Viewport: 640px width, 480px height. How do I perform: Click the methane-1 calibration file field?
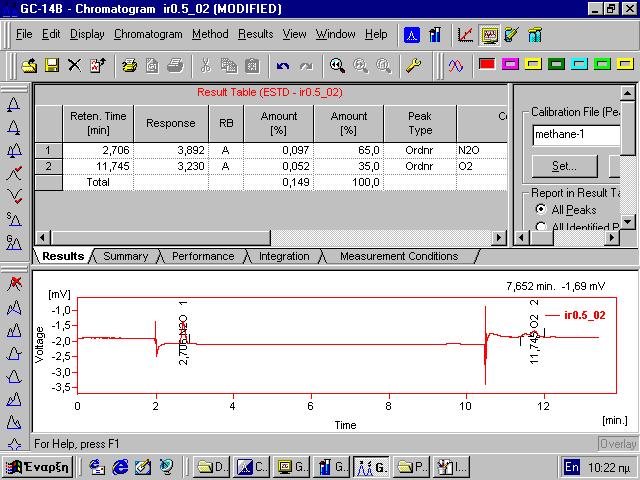576,135
